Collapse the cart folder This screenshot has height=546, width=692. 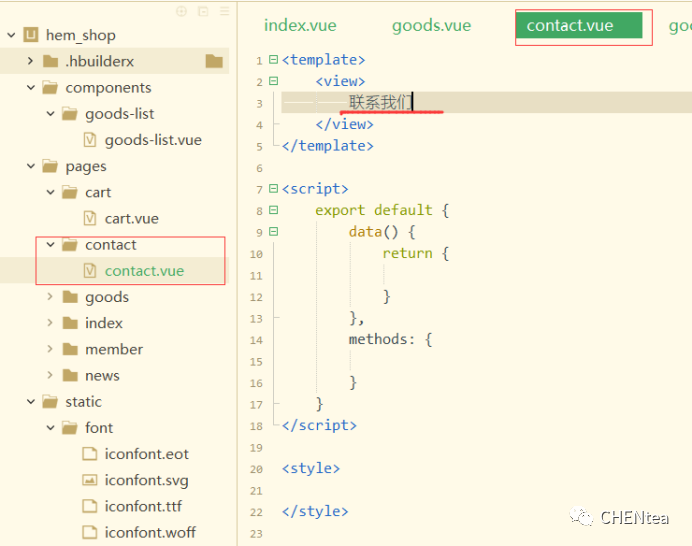pos(51,192)
